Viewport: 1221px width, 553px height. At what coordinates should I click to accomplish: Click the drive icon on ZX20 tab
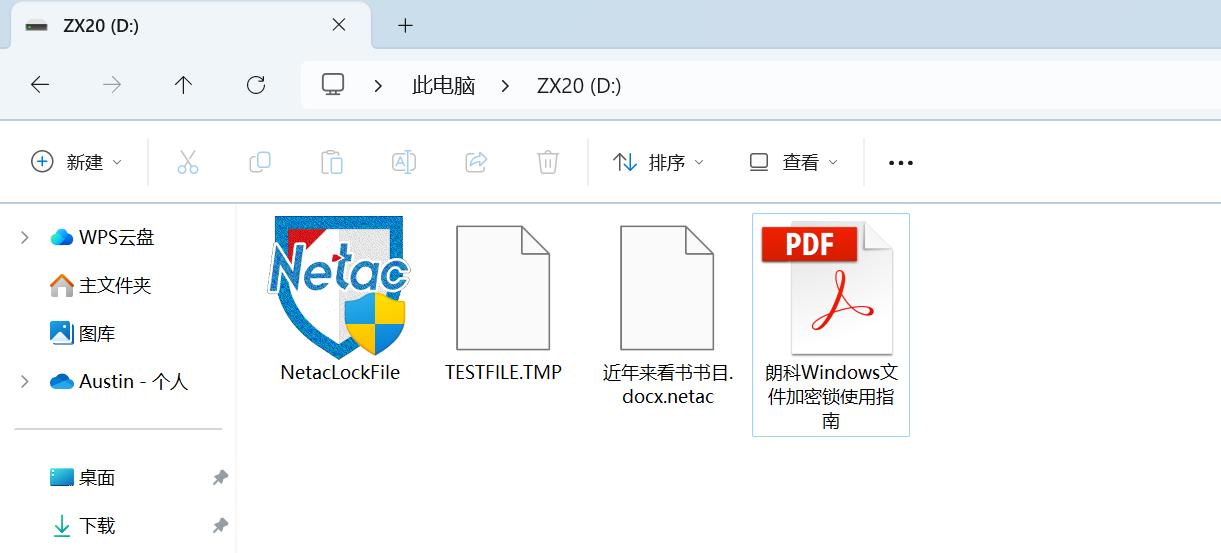click(37, 26)
